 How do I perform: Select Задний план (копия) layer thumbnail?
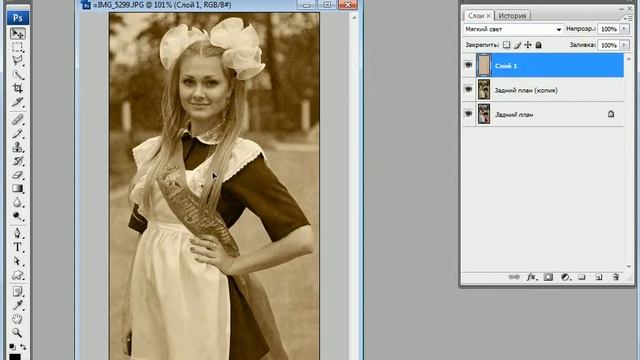pyautogui.click(x=484, y=89)
